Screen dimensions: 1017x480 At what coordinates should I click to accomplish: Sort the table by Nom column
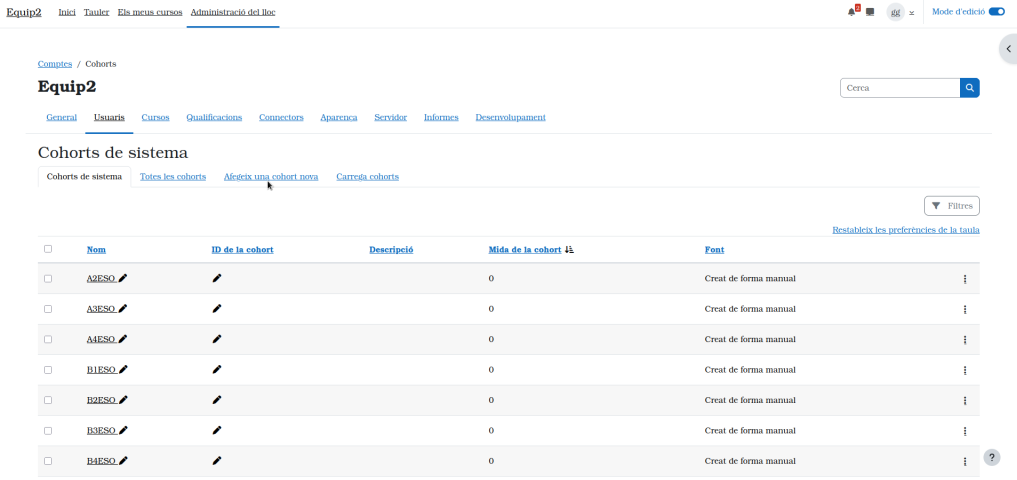tap(96, 250)
